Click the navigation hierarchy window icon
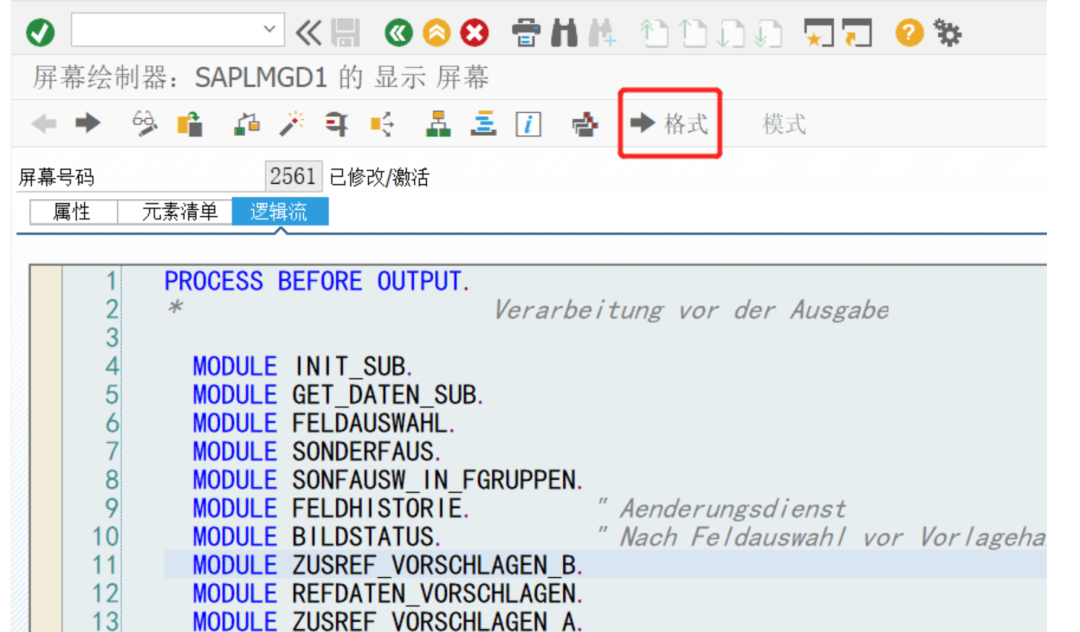 click(438, 124)
